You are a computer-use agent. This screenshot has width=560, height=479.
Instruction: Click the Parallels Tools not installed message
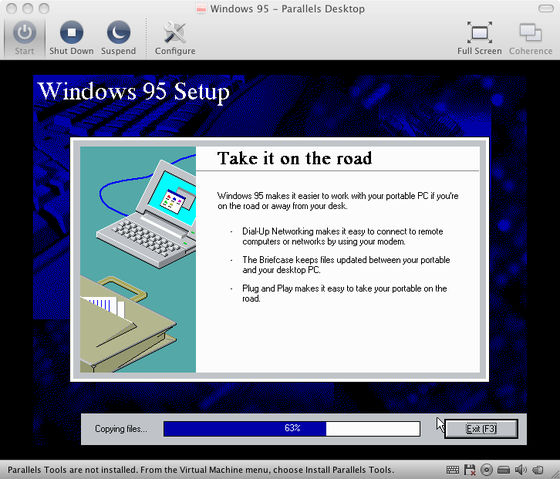[200, 470]
